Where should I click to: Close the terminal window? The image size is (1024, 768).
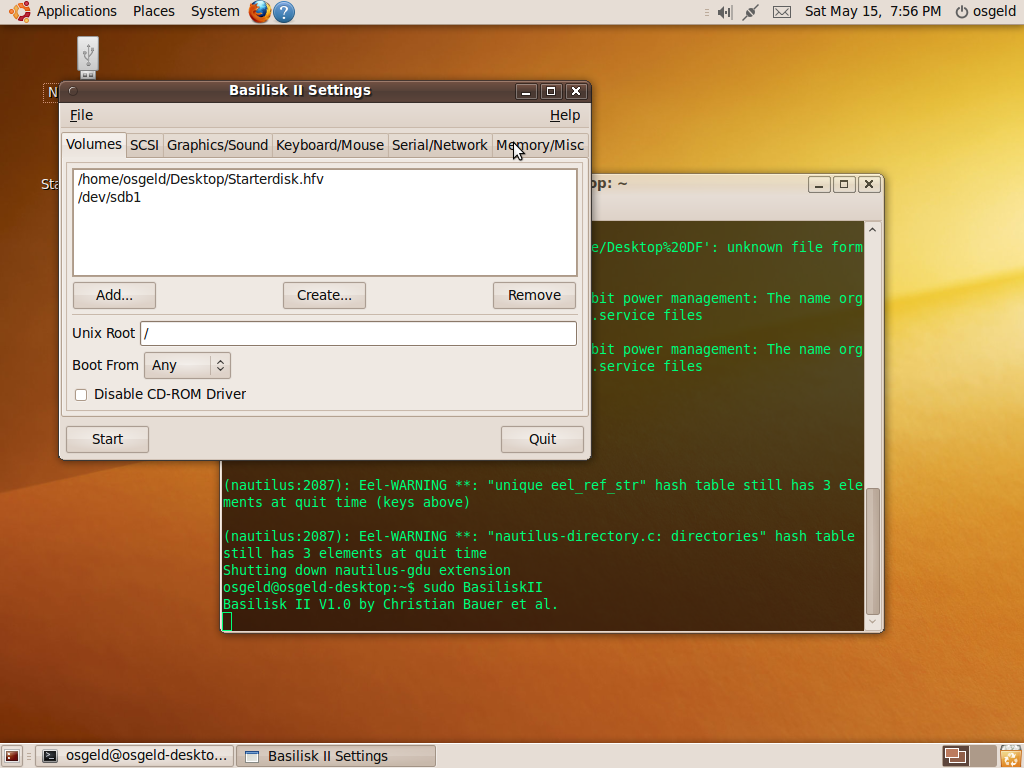click(869, 185)
